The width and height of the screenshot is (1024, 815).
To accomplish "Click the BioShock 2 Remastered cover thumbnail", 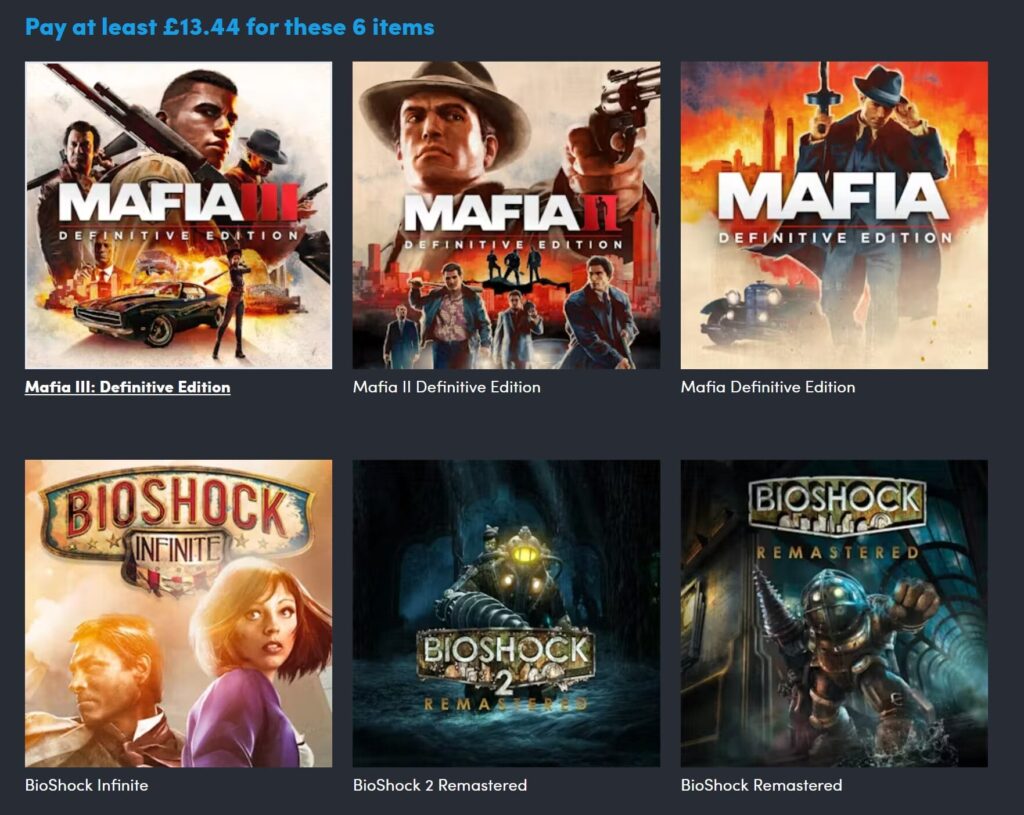I will (x=506, y=613).
